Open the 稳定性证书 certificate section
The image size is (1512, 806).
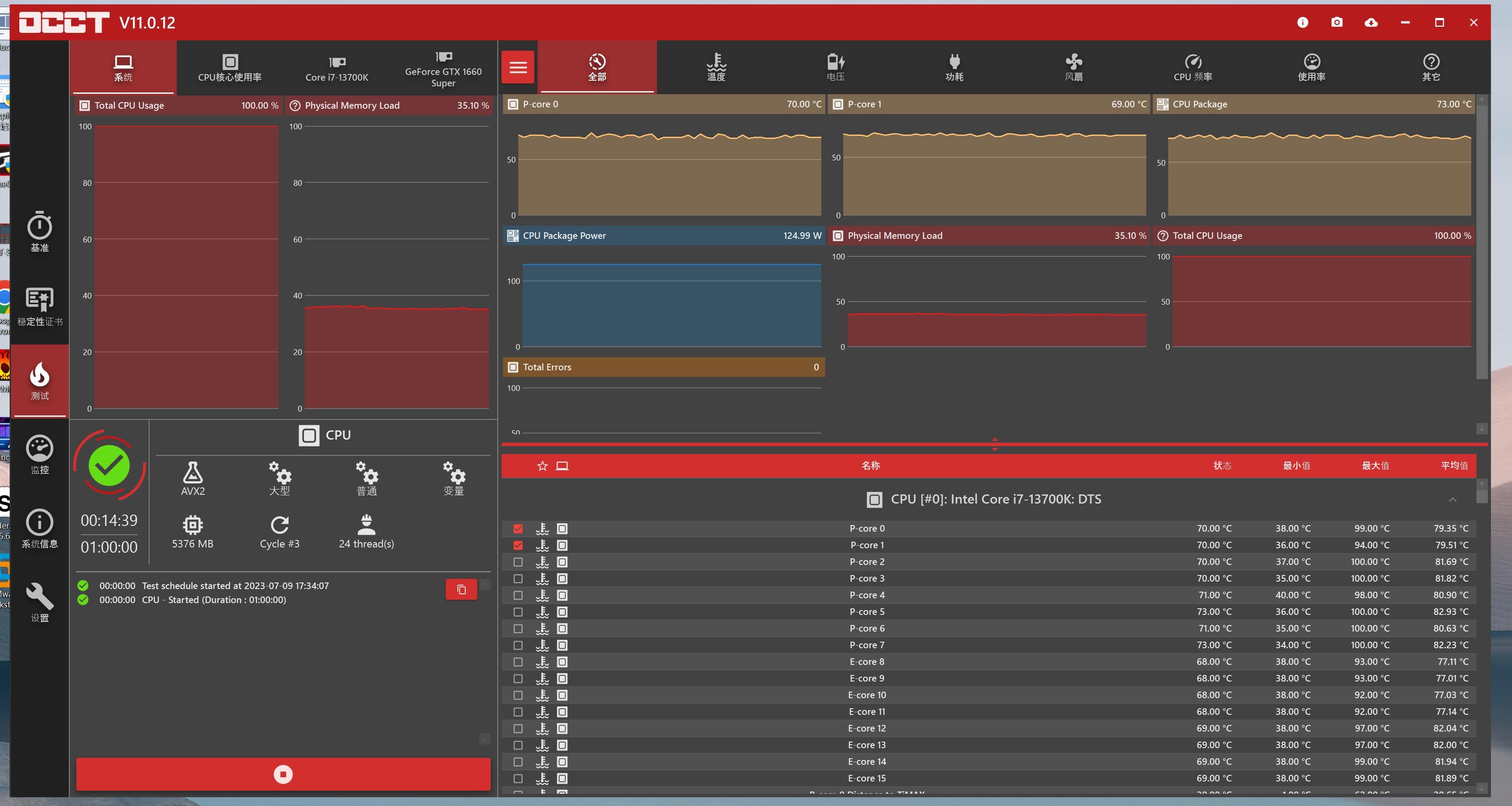point(39,305)
